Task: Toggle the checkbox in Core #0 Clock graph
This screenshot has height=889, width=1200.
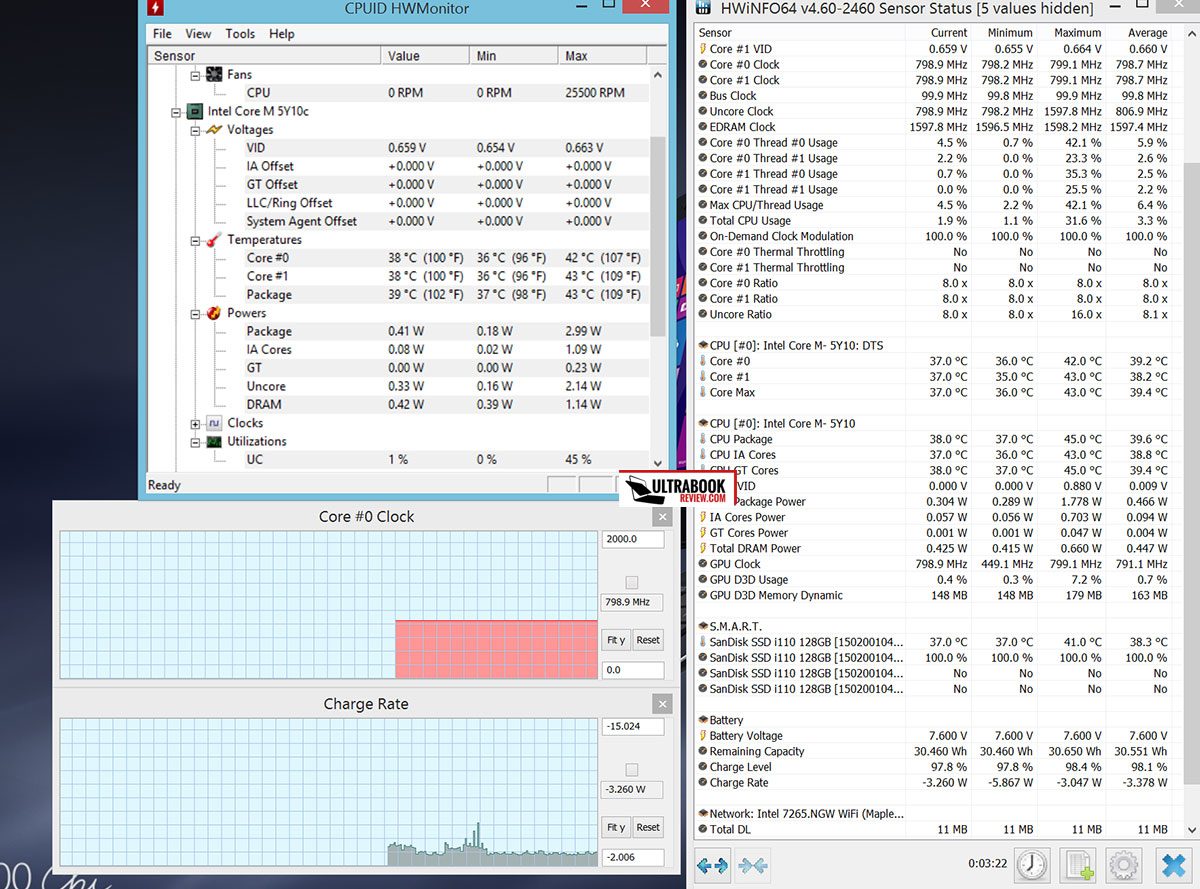Action: tap(631, 582)
